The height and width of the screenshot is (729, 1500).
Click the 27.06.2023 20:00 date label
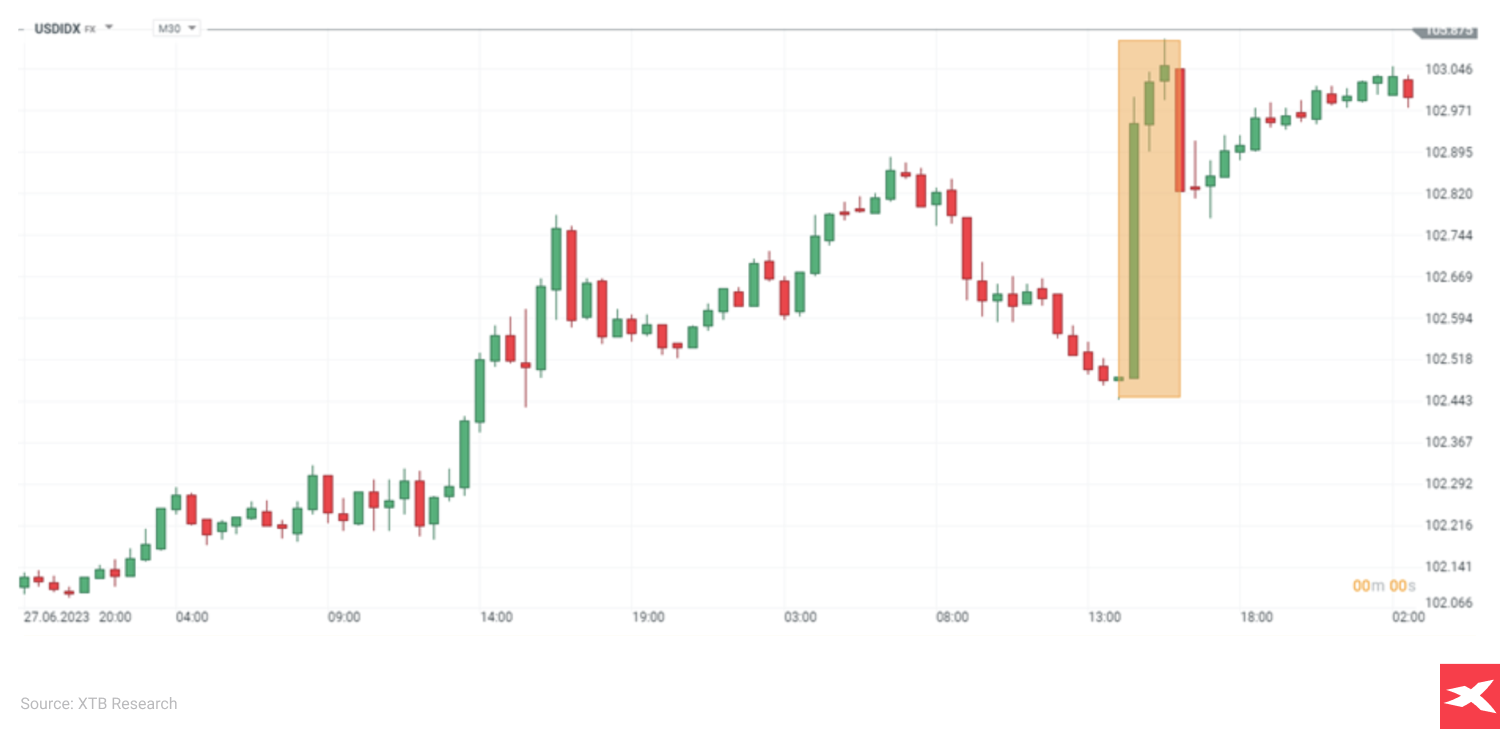(x=77, y=617)
